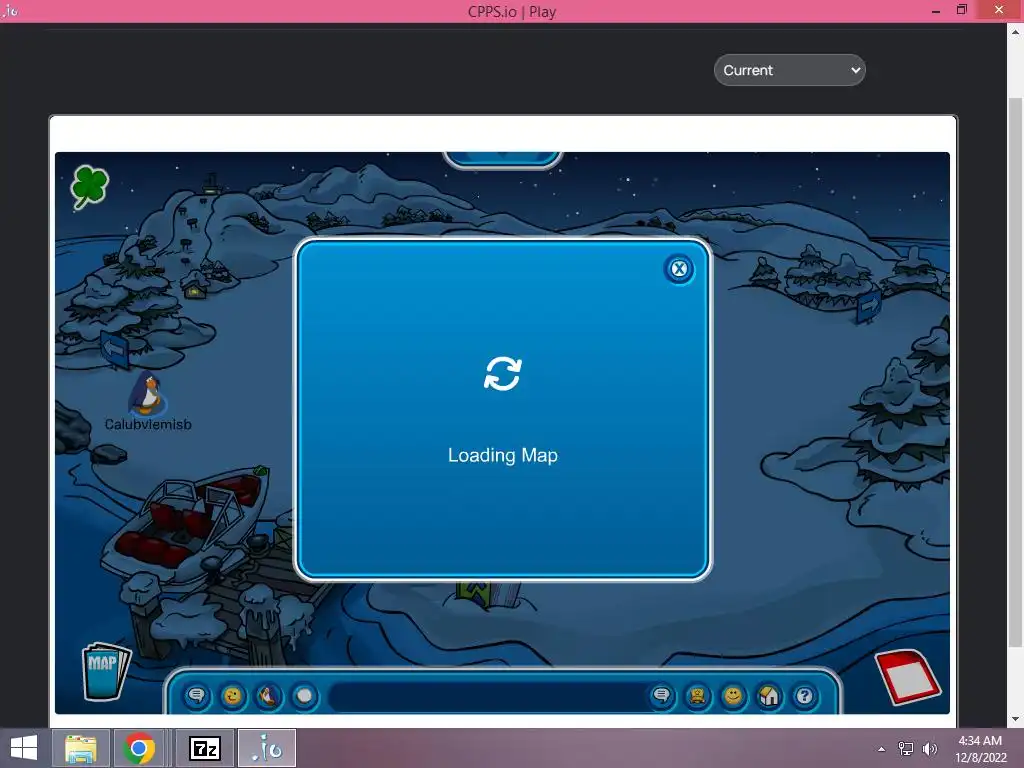This screenshot has height=768, width=1024.
Task: Open the red mail card icon
Action: click(908, 677)
